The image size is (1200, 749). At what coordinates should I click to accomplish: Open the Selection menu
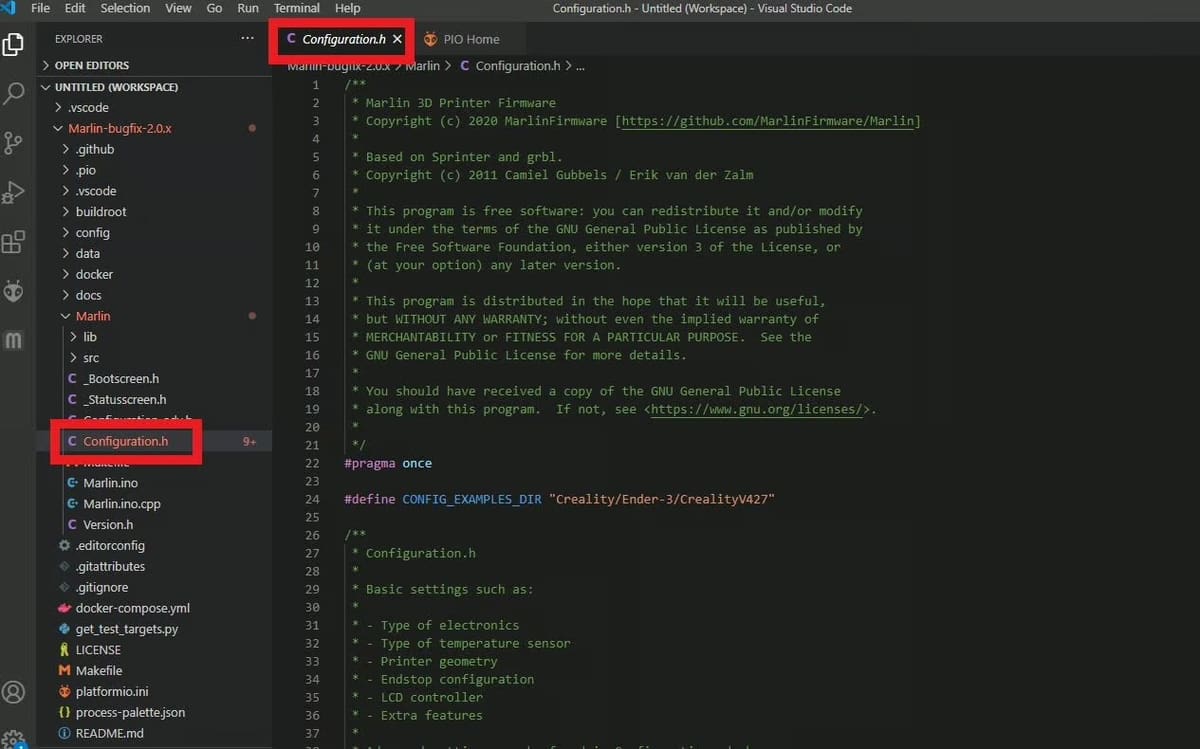[x=125, y=8]
